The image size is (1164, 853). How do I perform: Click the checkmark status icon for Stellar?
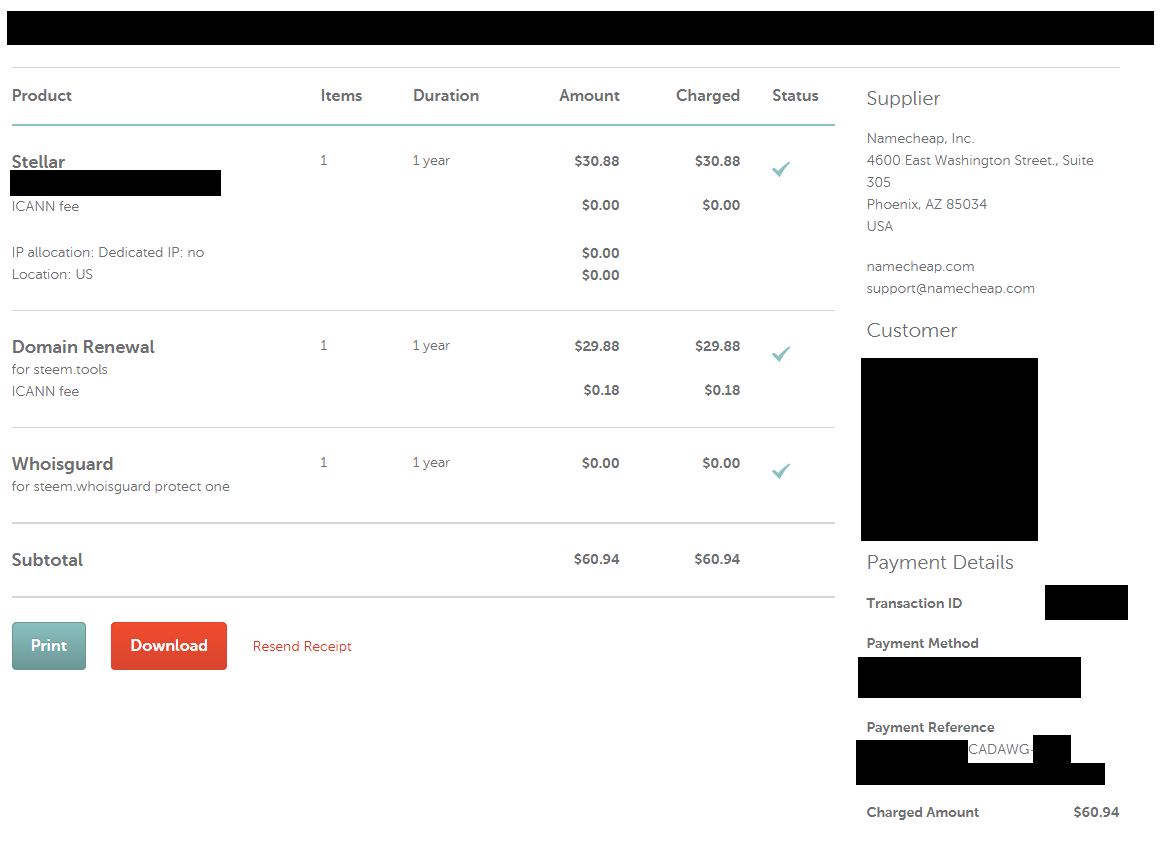point(781,170)
